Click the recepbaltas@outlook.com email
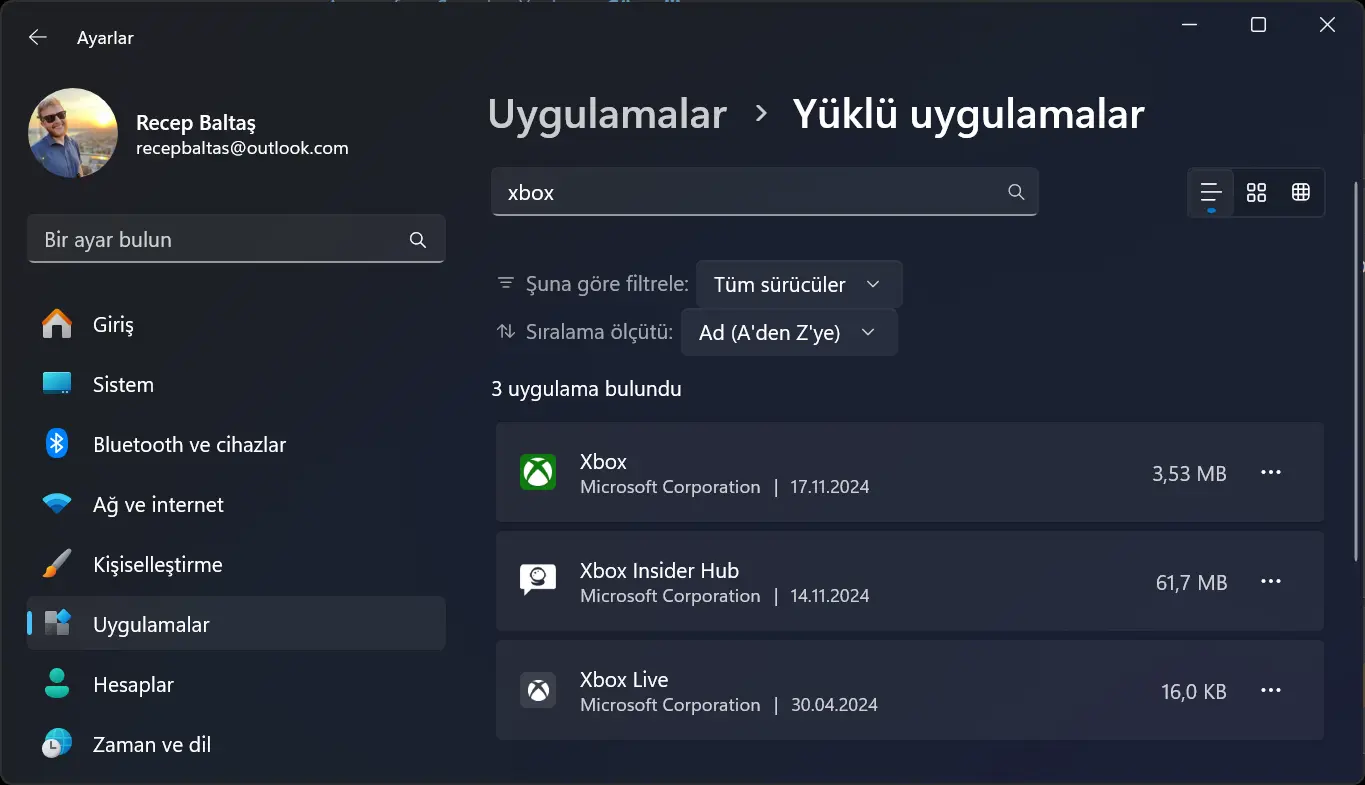 pyautogui.click(x=242, y=148)
